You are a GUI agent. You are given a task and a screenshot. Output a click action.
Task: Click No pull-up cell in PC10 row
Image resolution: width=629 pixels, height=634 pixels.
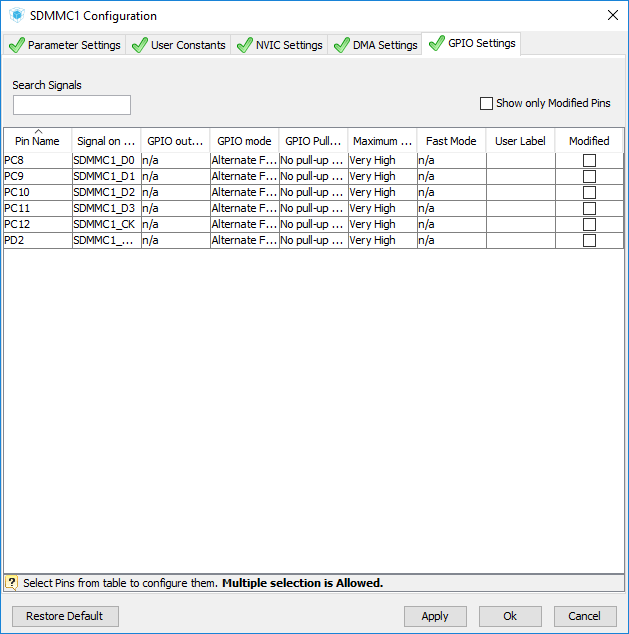coord(314,192)
